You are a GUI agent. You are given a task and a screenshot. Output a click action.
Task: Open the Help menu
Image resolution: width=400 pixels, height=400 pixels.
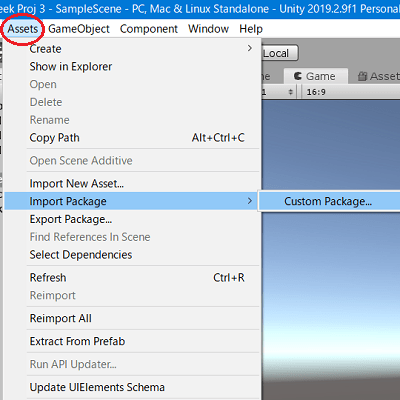point(251,29)
